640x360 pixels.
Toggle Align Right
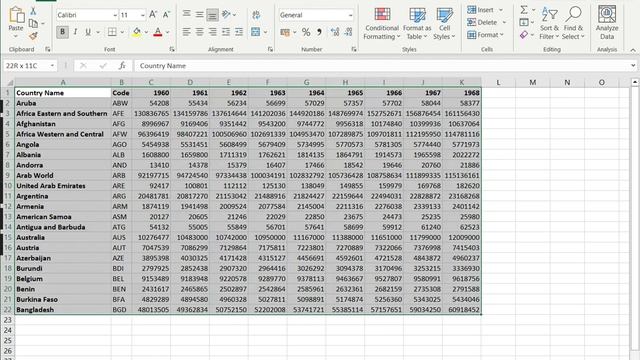(212, 32)
